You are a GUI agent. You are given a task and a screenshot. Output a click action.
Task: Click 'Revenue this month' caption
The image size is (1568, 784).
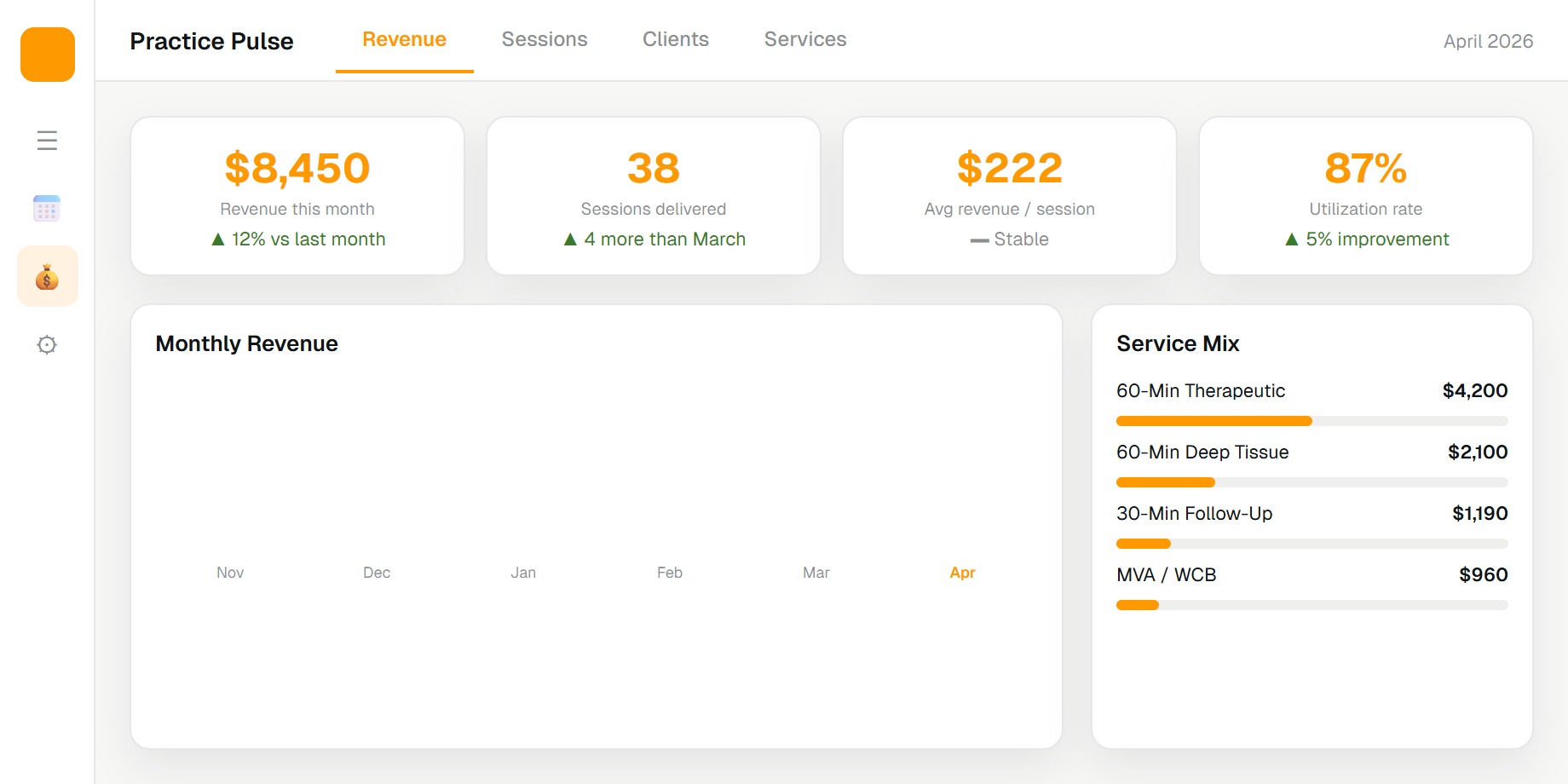[x=297, y=209]
